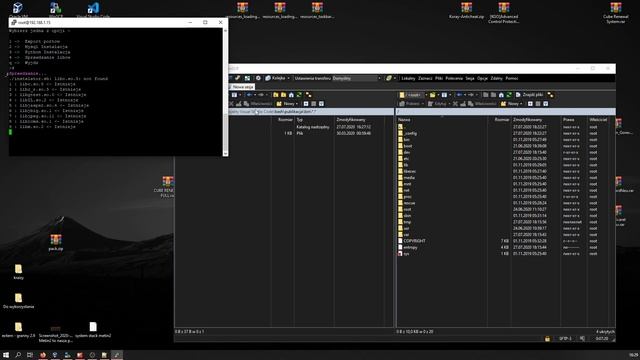Select the rescue folder in remote list
640x360 pixels.
click(409, 203)
